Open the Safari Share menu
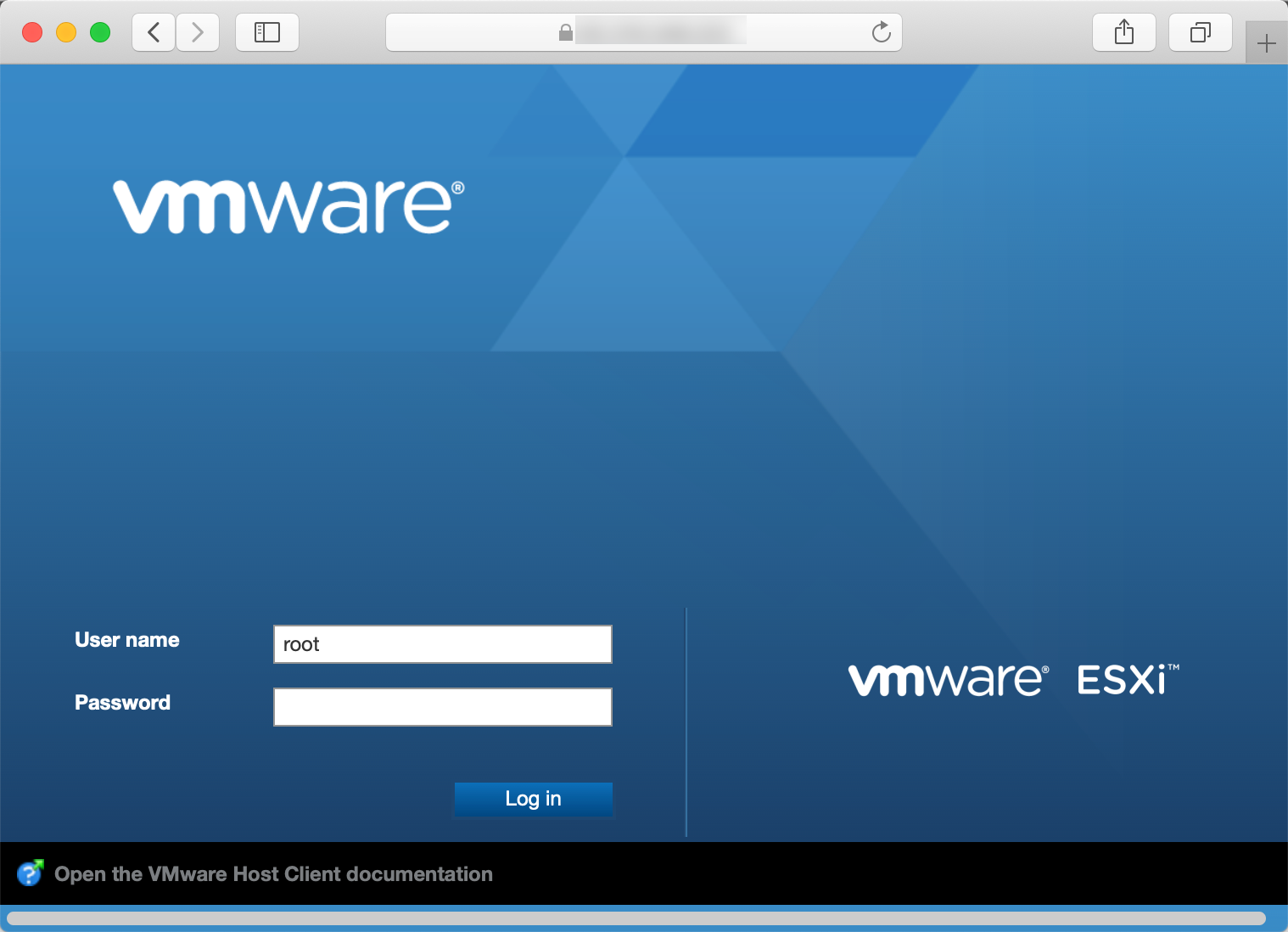The image size is (1288, 932). (x=1123, y=32)
